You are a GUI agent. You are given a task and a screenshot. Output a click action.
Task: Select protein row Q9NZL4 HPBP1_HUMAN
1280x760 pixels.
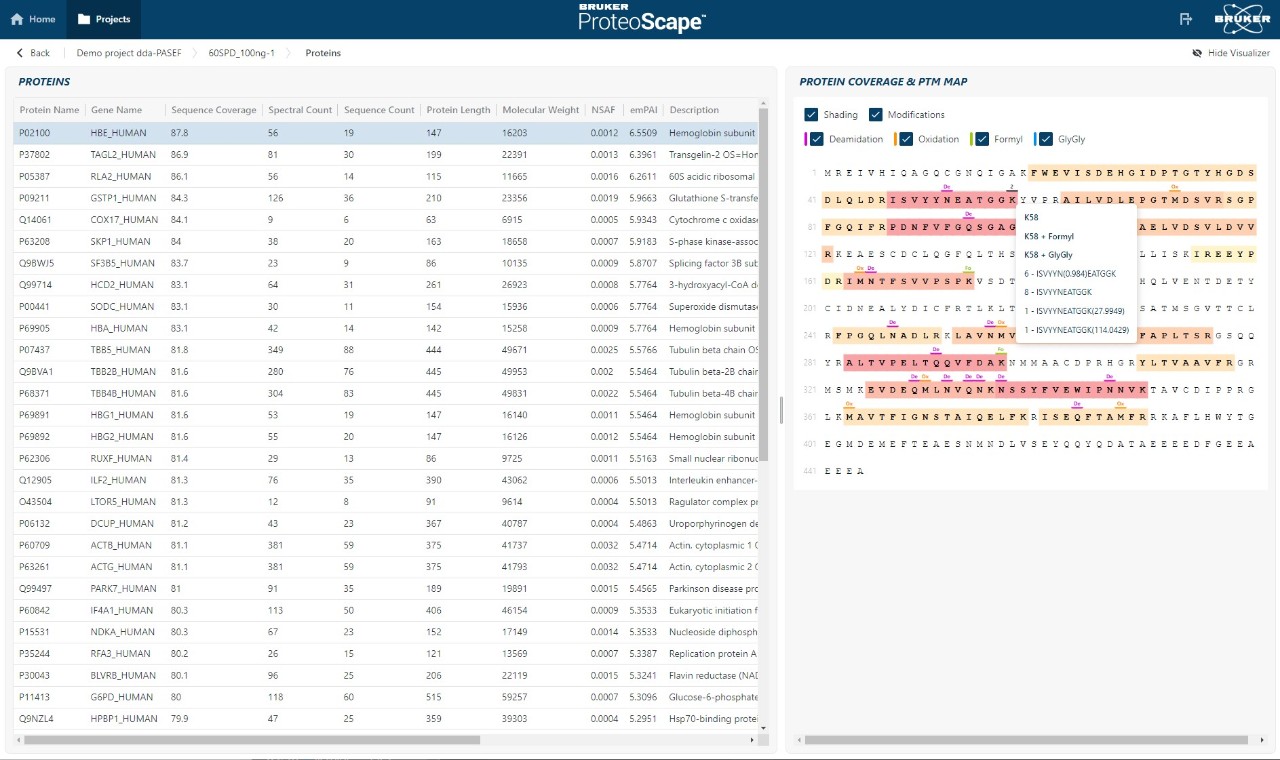click(386, 718)
